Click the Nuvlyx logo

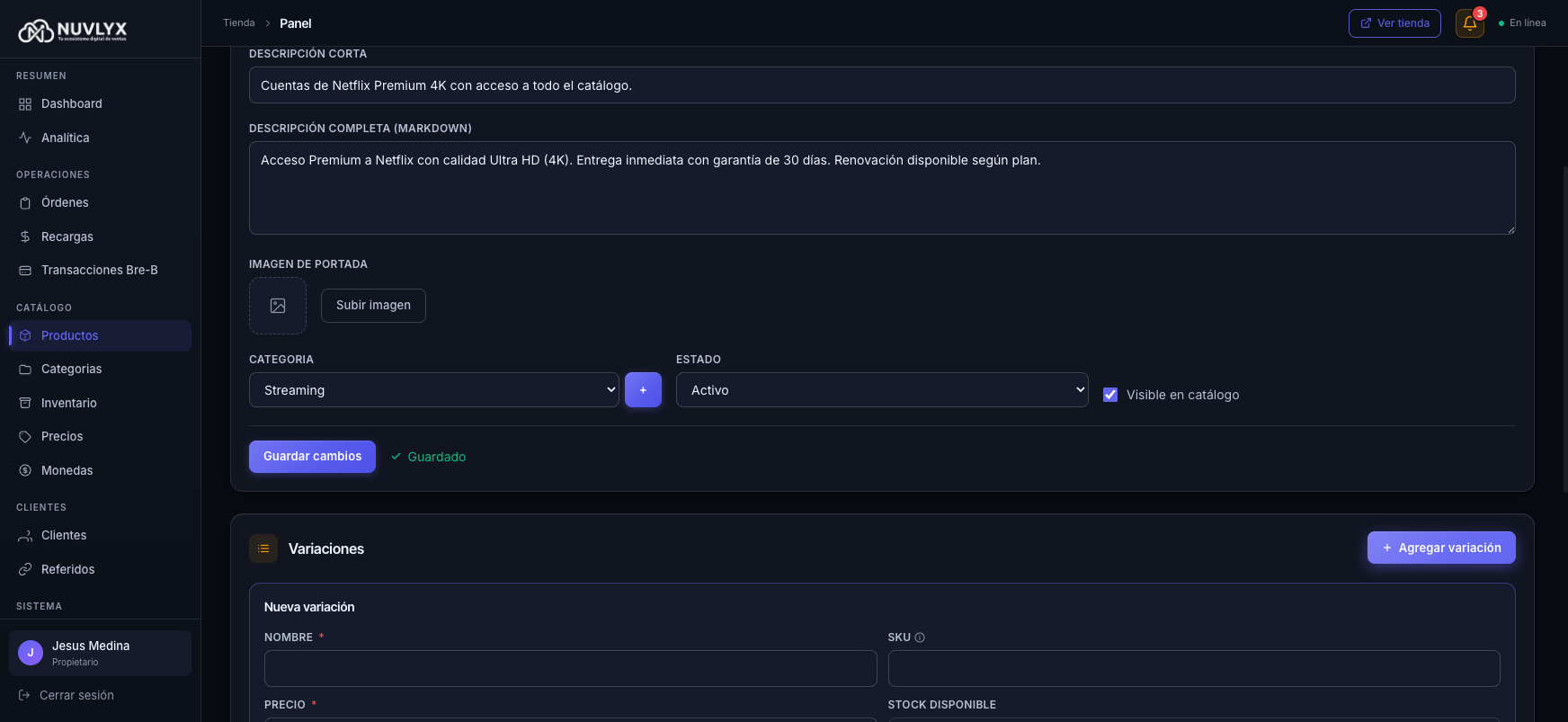click(x=73, y=31)
